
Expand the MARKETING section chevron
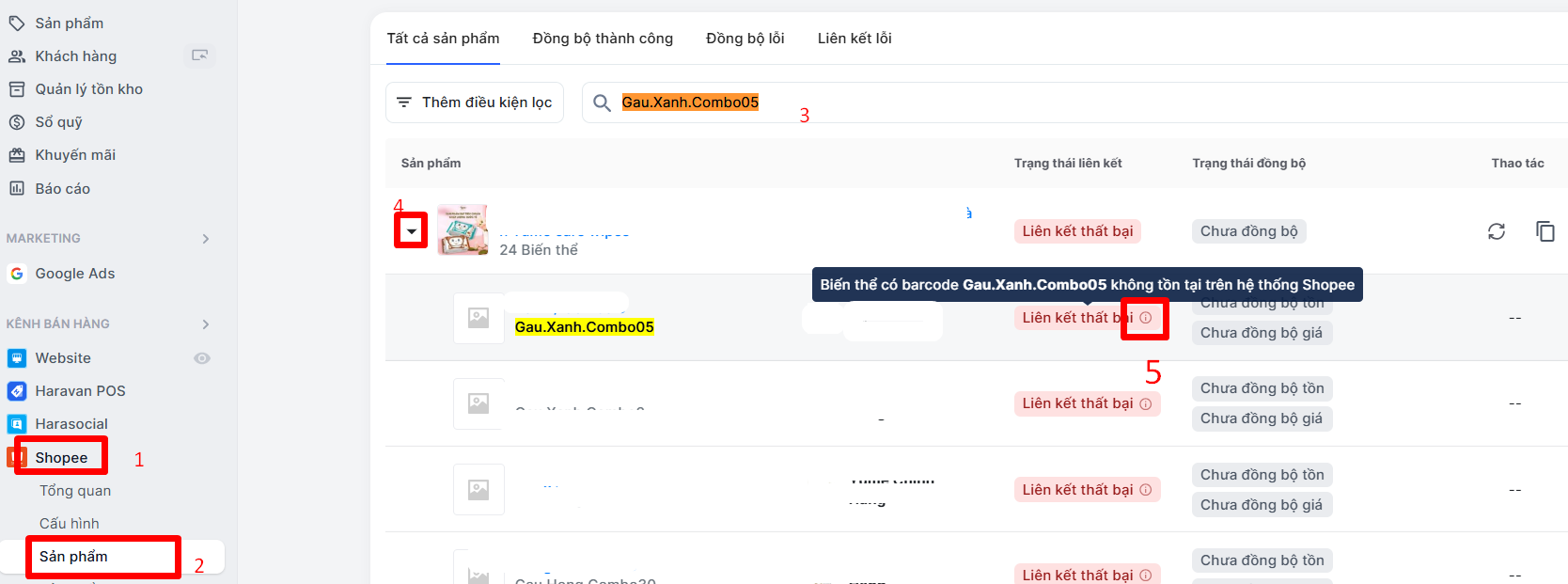(206, 239)
